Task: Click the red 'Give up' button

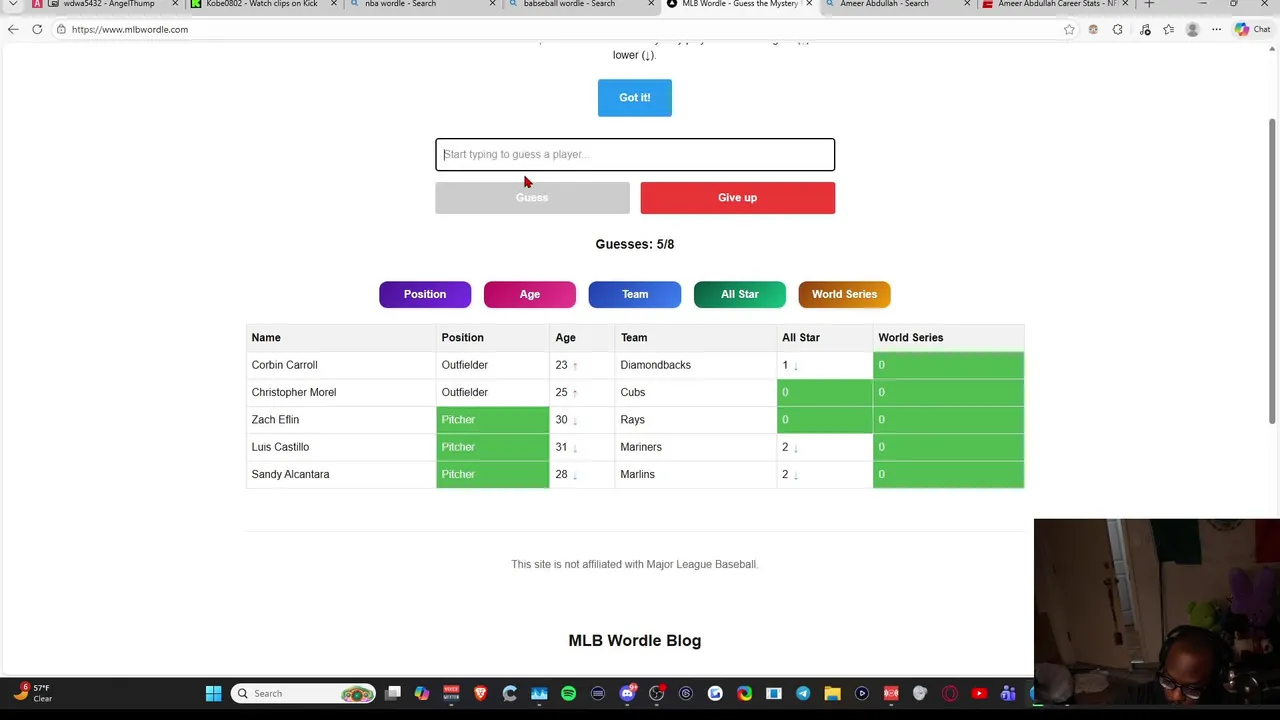Action: point(738,197)
